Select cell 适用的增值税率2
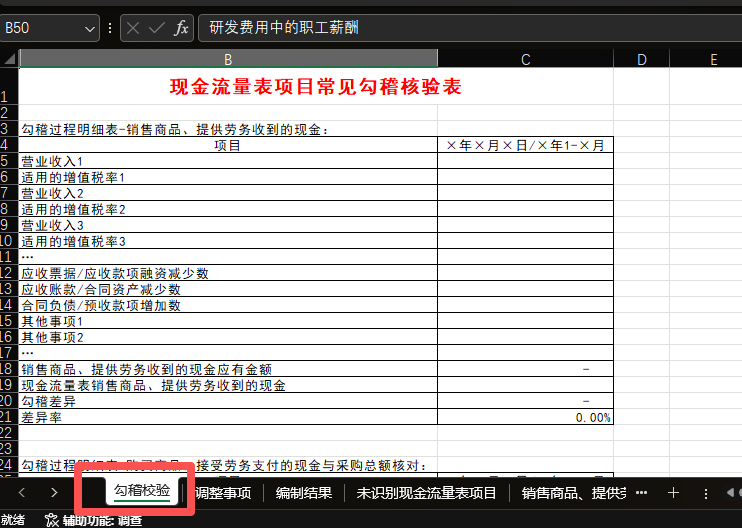The width and height of the screenshot is (742, 528). click(228, 209)
